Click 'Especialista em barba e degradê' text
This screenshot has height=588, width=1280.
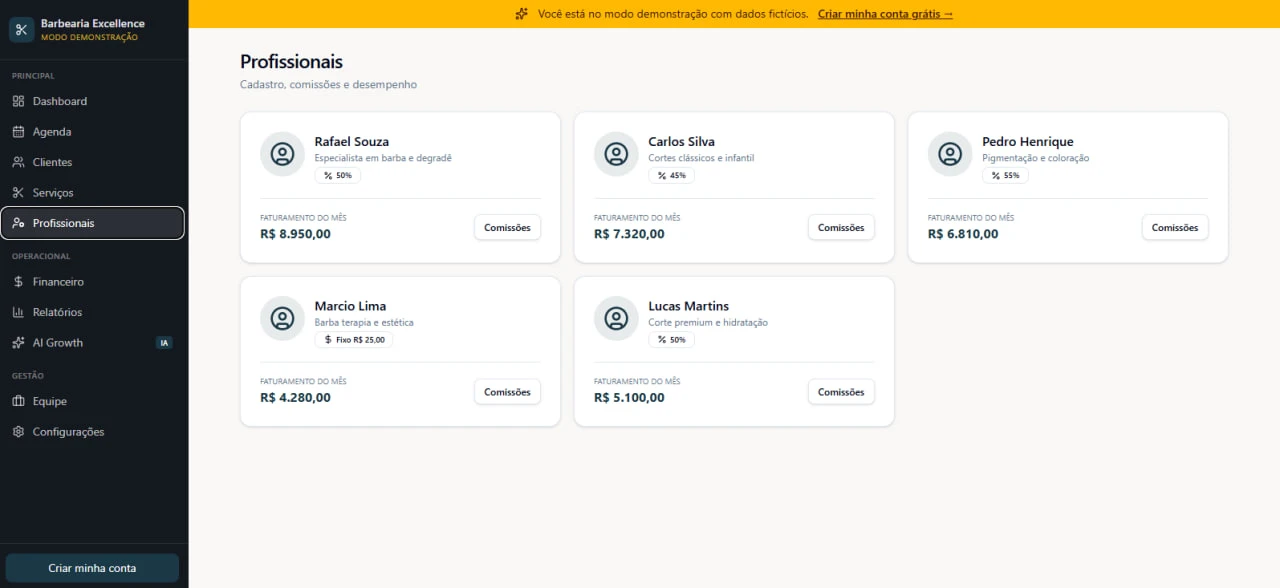(383, 158)
